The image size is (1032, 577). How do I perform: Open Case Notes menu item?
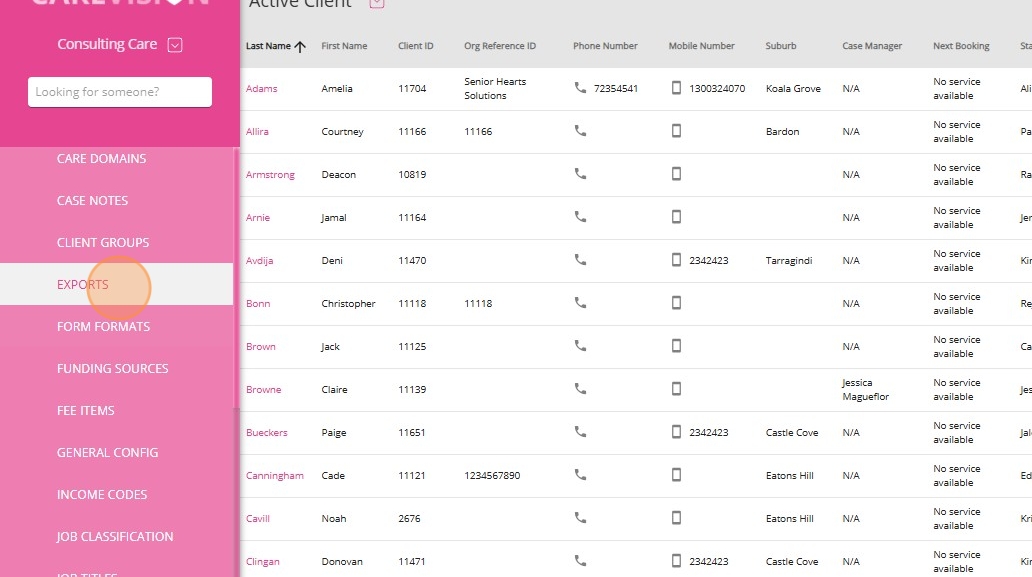(92, 201)
